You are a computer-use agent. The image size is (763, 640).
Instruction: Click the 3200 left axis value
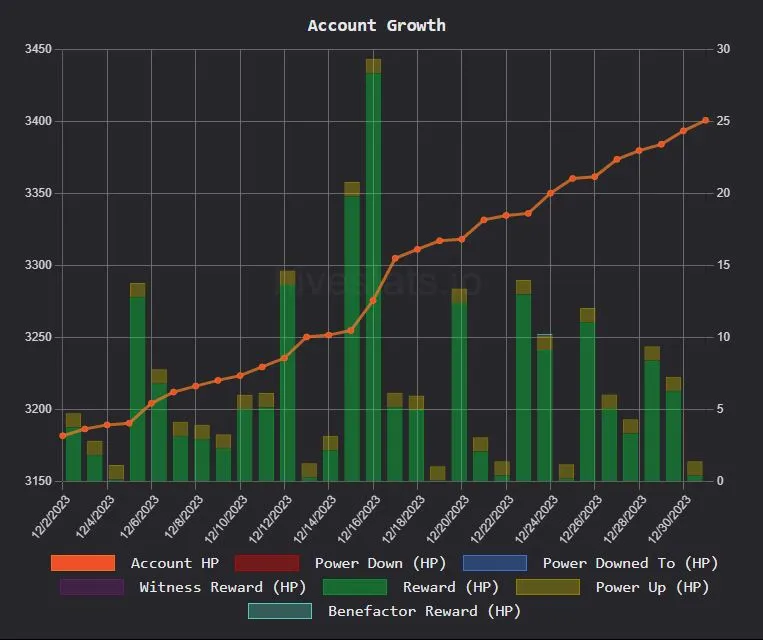tap(38, 409)
